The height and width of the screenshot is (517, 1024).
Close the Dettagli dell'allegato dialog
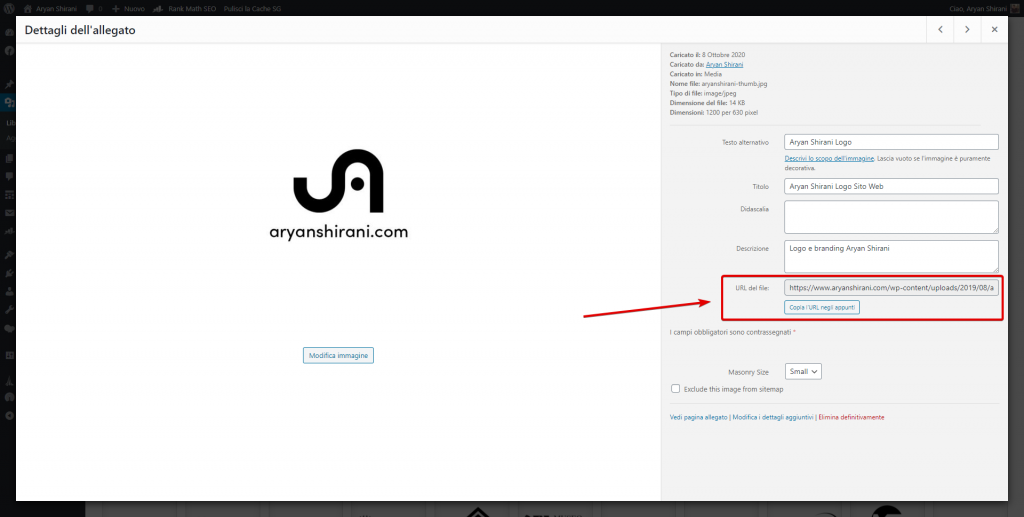994,29
